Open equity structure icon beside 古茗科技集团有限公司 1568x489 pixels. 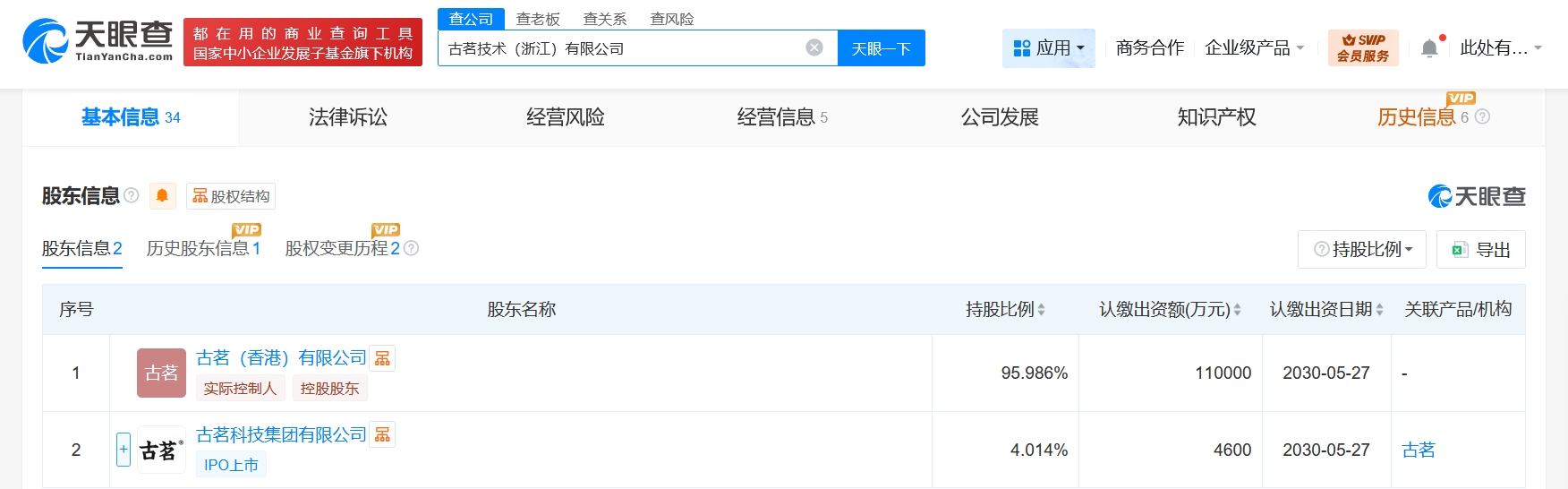[383, 435]
